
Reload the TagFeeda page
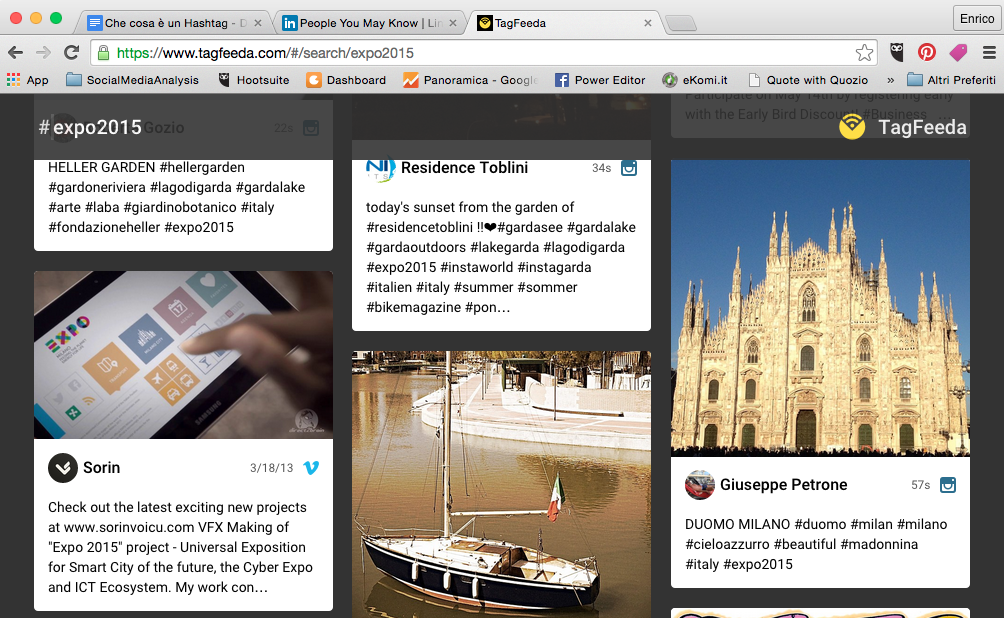tap(72, 53)
